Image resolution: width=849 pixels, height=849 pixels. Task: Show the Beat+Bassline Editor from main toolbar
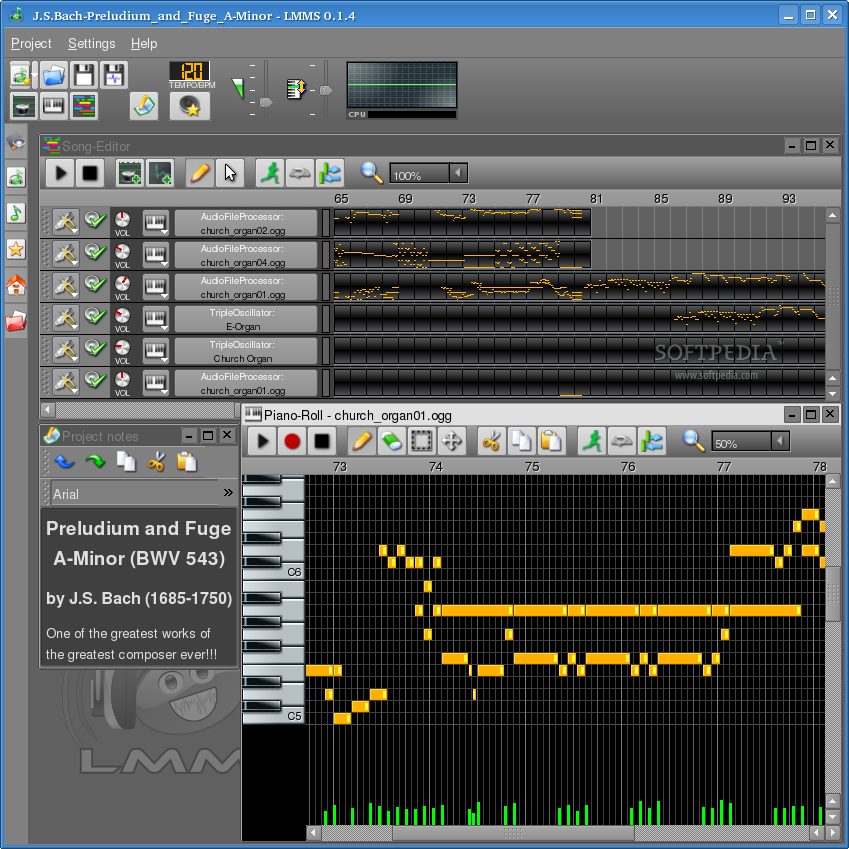tap(24, 106)
